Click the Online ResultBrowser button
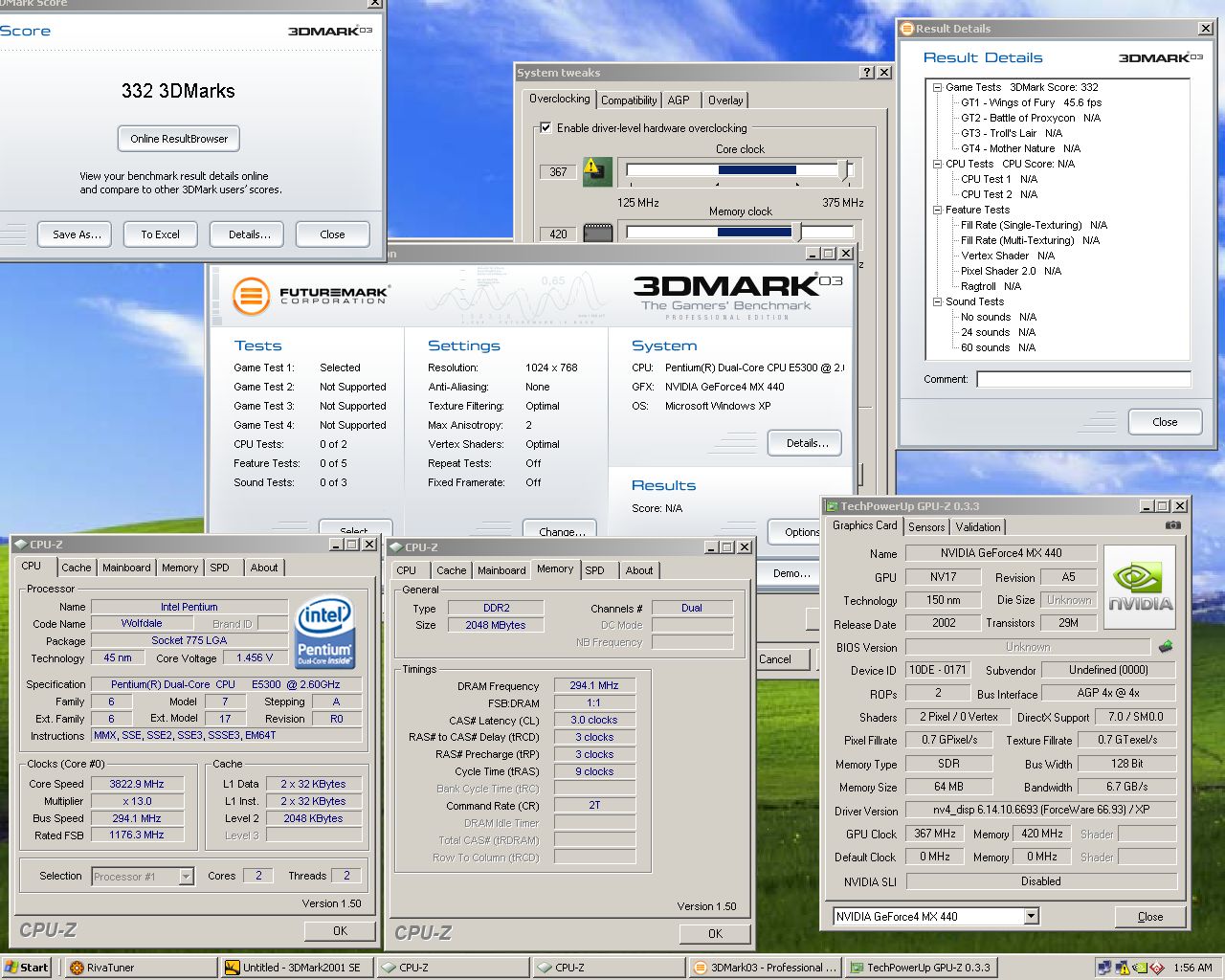Image resolution: width=1225 pixels, height=980 pixels. coord(179,139)
